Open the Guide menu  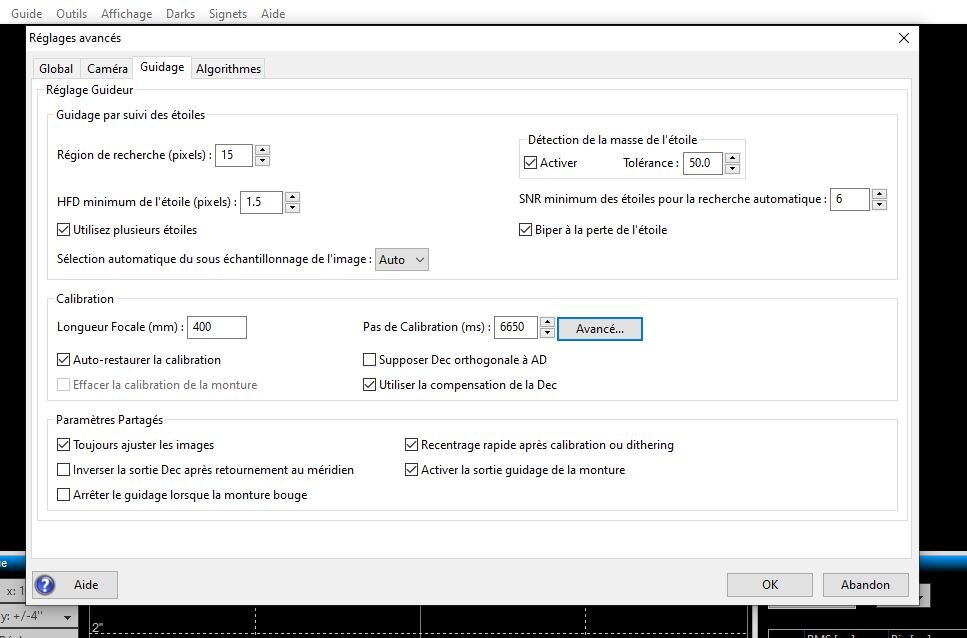[27, 14]
